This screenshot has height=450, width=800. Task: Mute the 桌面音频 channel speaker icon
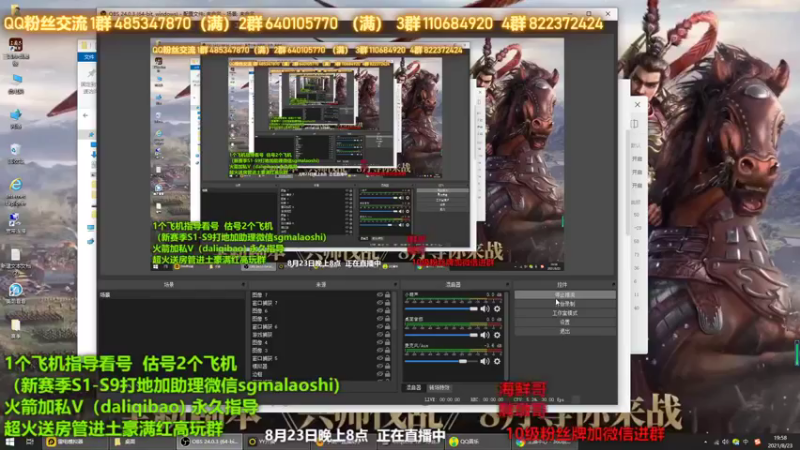pos(485,335)
